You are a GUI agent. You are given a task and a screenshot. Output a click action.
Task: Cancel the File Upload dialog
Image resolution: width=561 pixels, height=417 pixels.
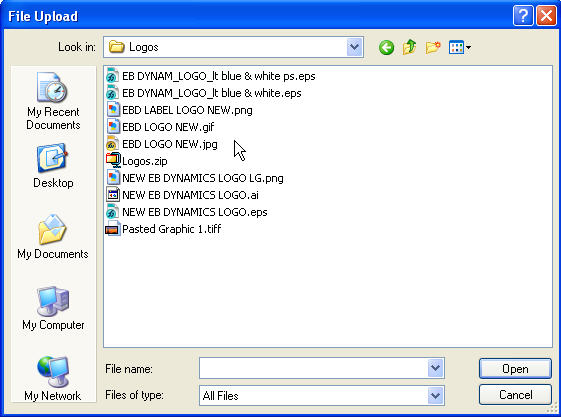pos(515,395)
